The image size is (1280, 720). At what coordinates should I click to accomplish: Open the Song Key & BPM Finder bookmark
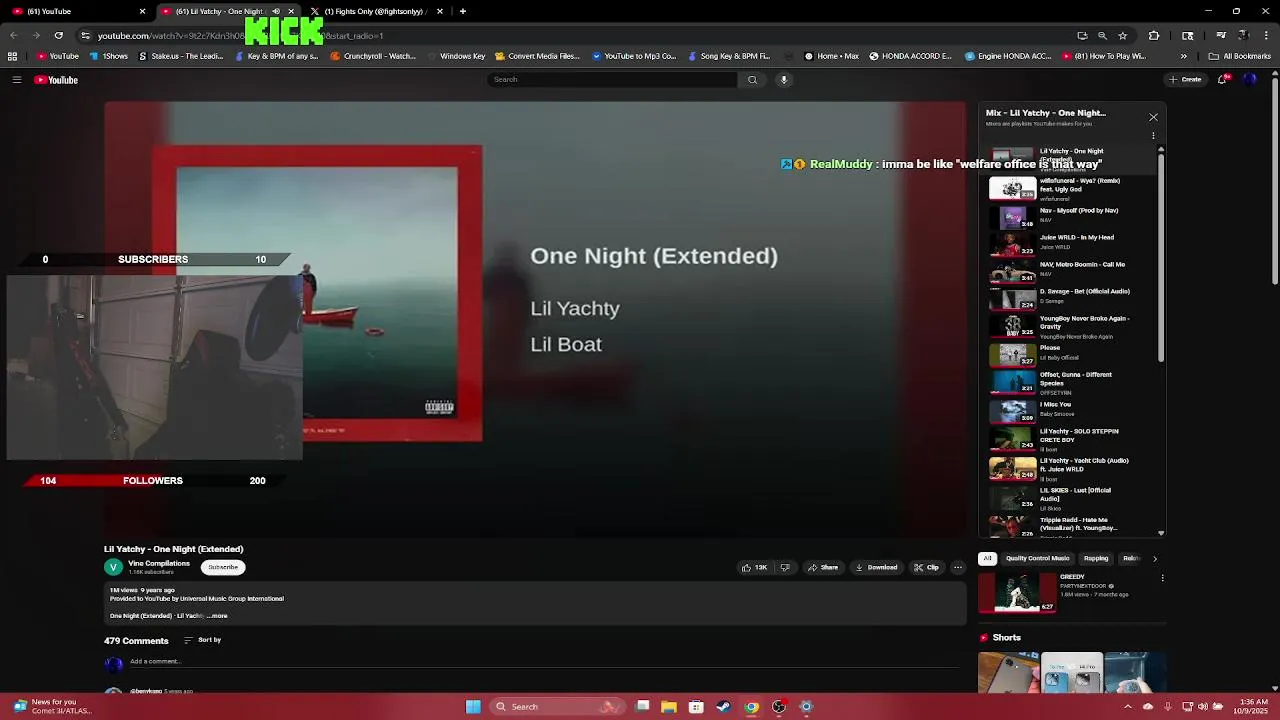tap(729, 56)
